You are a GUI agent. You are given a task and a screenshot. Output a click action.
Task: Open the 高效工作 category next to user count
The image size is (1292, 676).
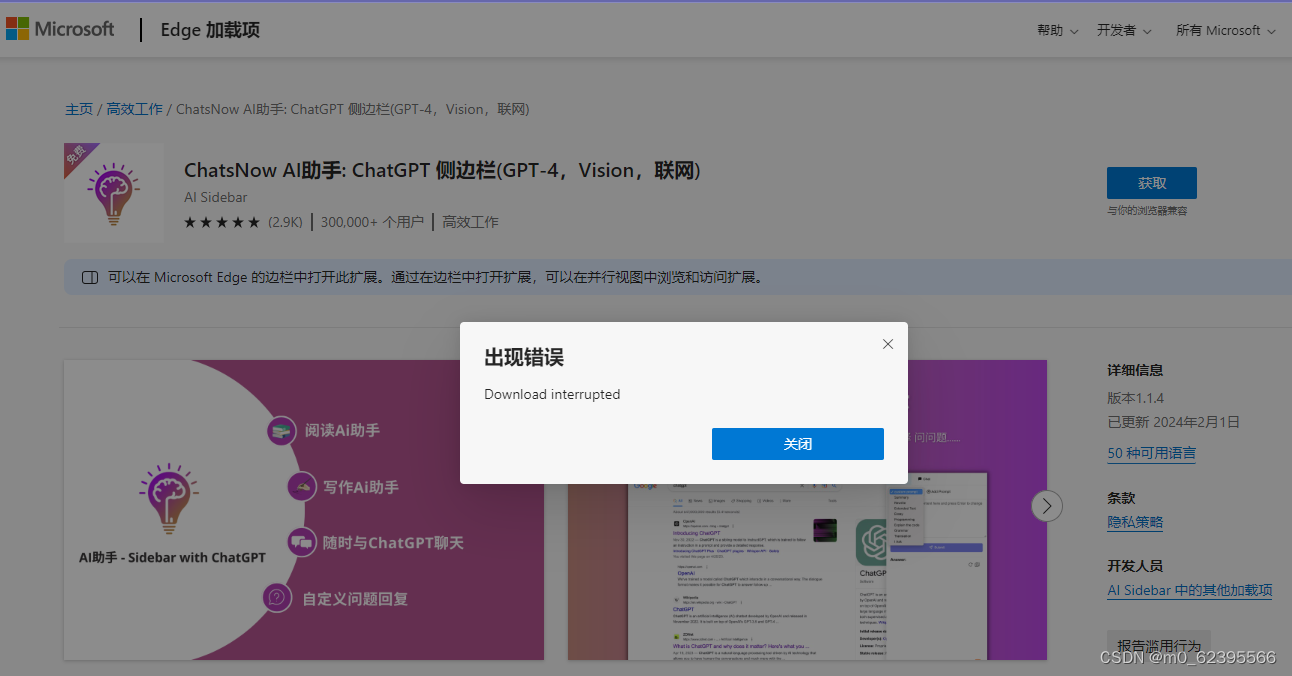(470, 222)
